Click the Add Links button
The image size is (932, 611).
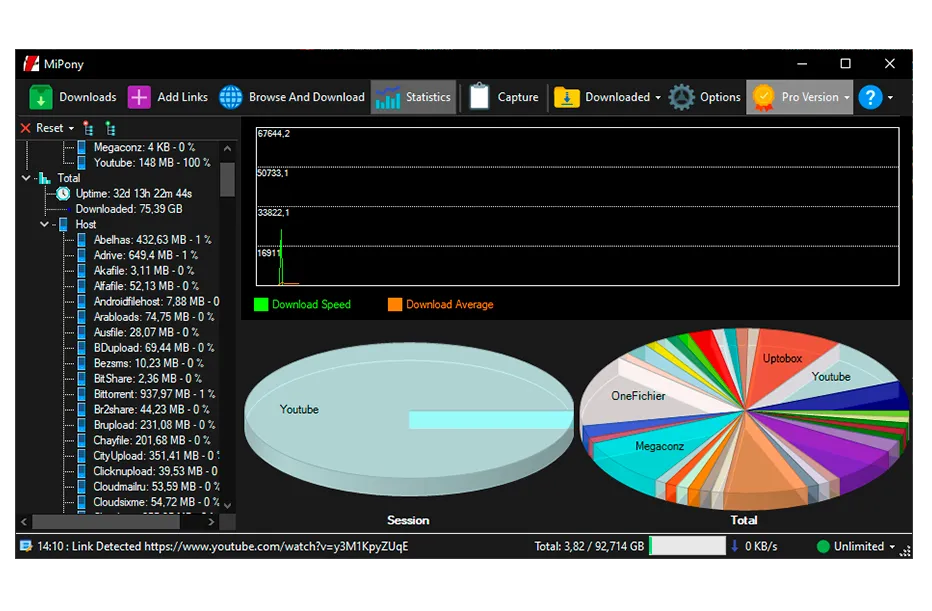click(x=168, y=97)
